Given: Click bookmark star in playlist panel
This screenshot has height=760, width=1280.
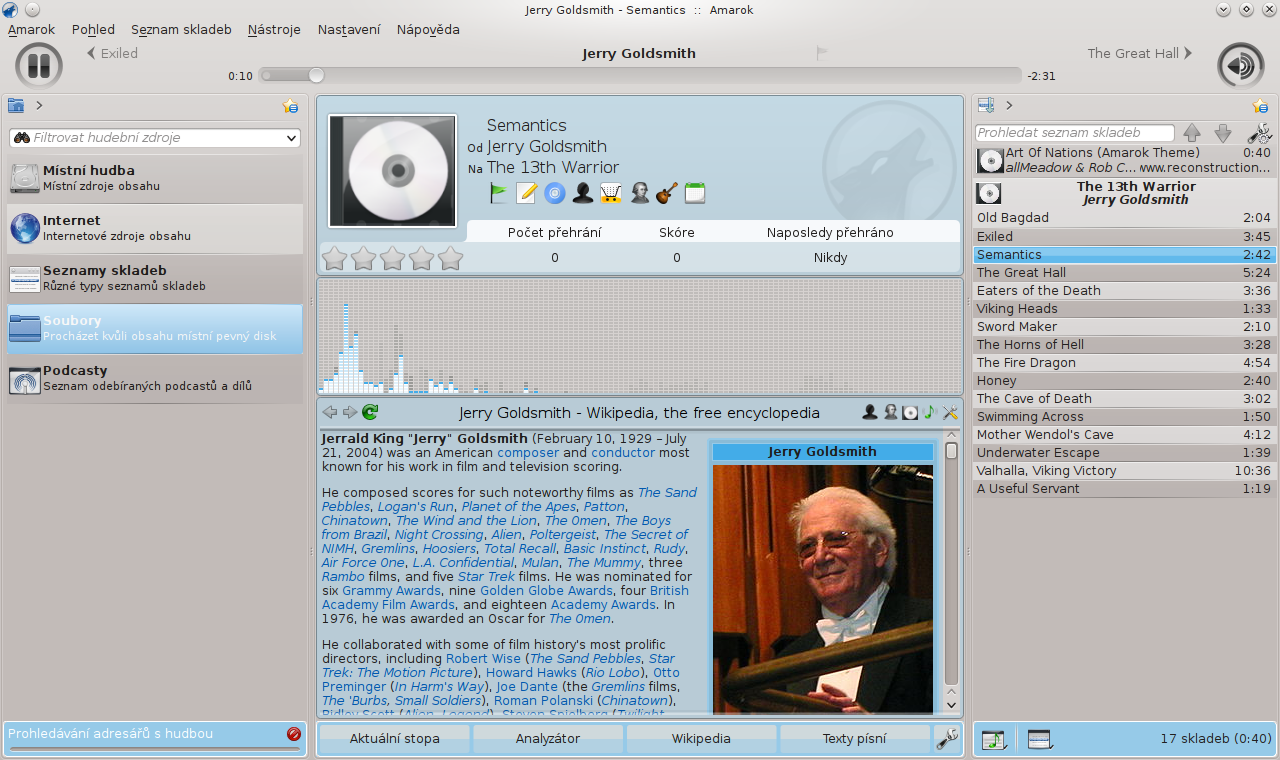Looking at the screenshot, I should [1260, 106].
